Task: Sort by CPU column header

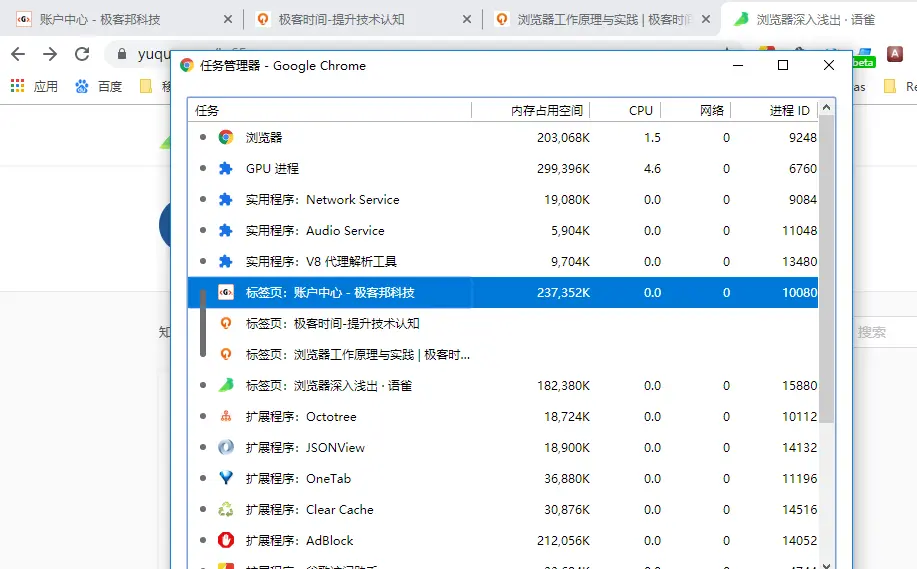Action: pos(626,111)
